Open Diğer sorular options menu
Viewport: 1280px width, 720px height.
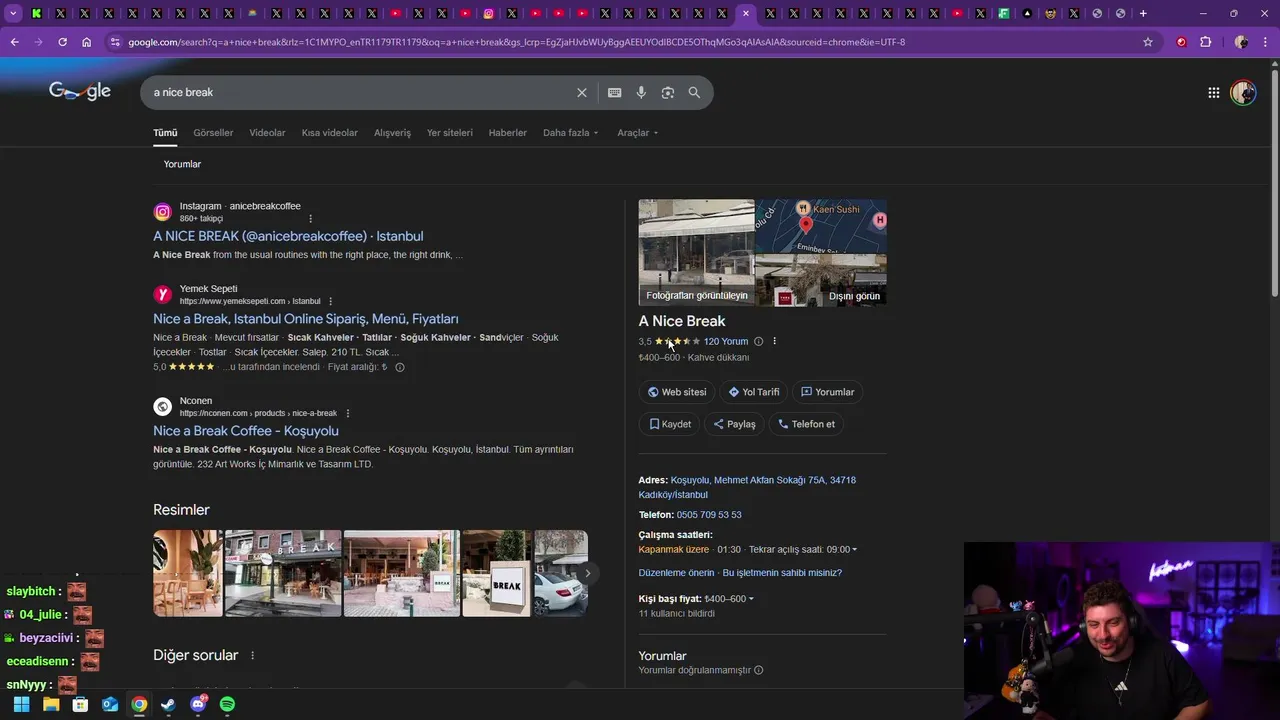[x=252, y=655]
